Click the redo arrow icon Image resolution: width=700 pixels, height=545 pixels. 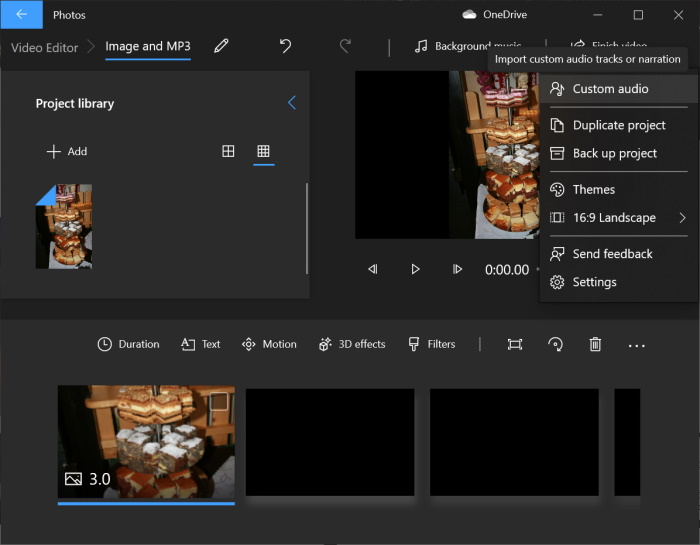click(346, 46)
